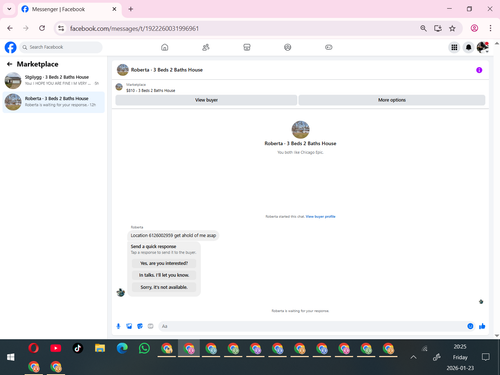Open conversation information purple icon
This screenshot has height=375, width=500.
click(x=479, y=70)
